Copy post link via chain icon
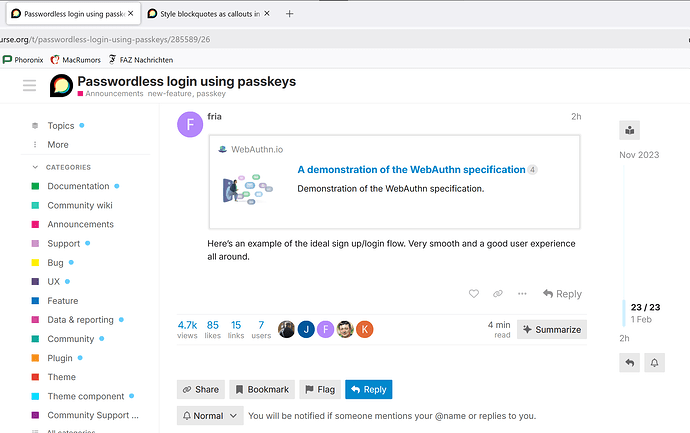Image resolution: width=690 pixels, height=433 pixels. (498, 294)
